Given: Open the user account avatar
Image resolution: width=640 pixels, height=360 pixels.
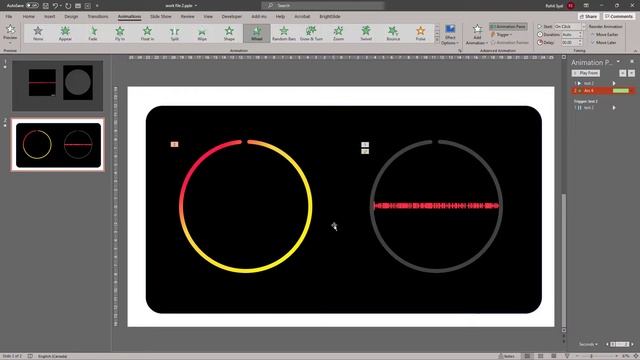Looking at the screenshot, I should coord(571,6).
